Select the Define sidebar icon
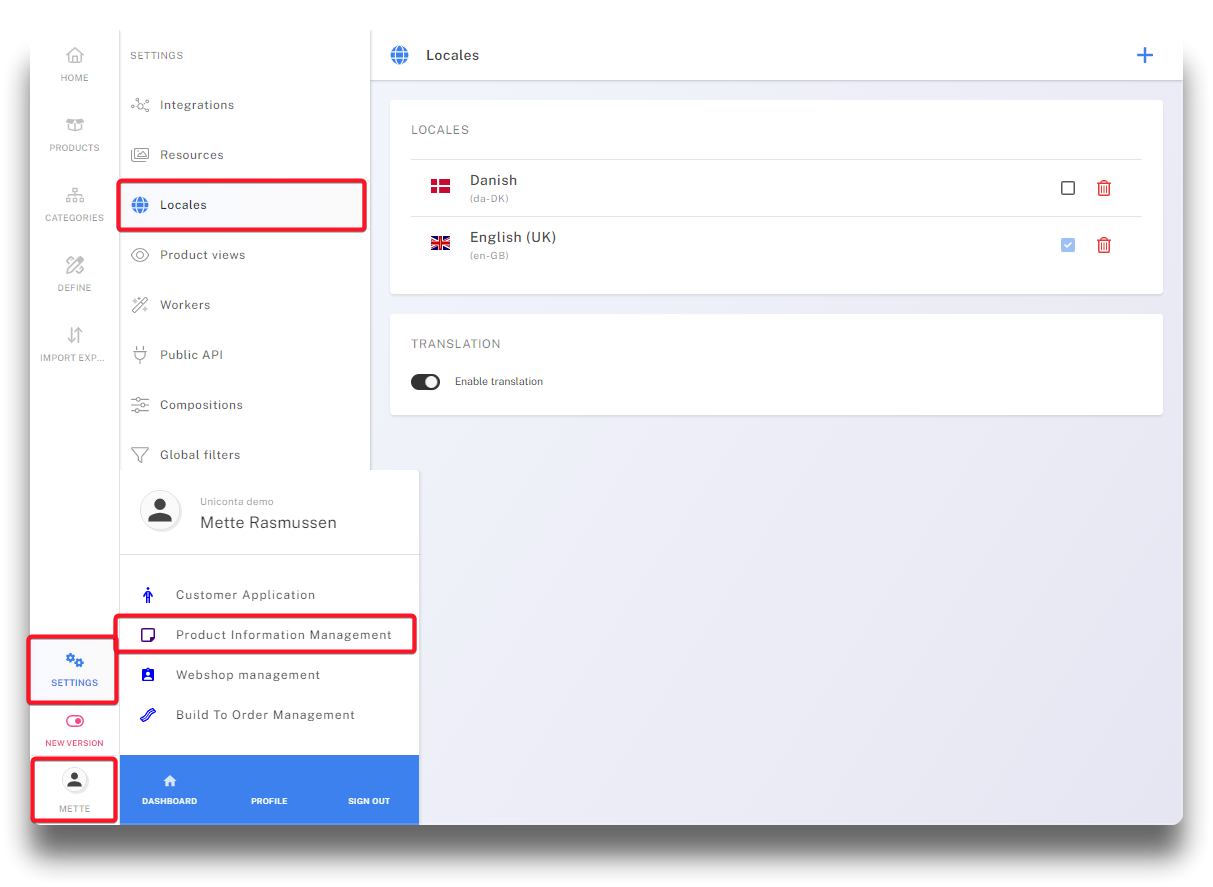Viewport: 1213px width, 887px height. click(x=75, y=274)
